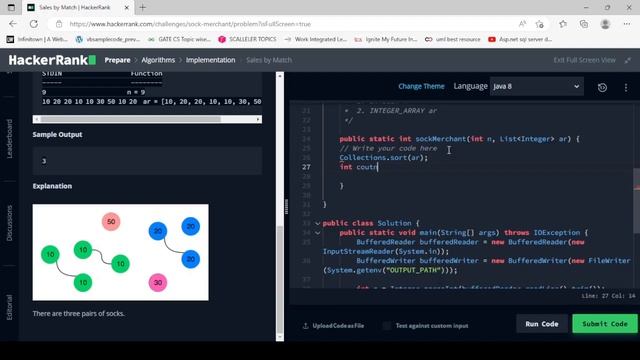Click the left arrow of sample input scrollbar
This screenshot has width=640, height=360.
click(37, 119)
